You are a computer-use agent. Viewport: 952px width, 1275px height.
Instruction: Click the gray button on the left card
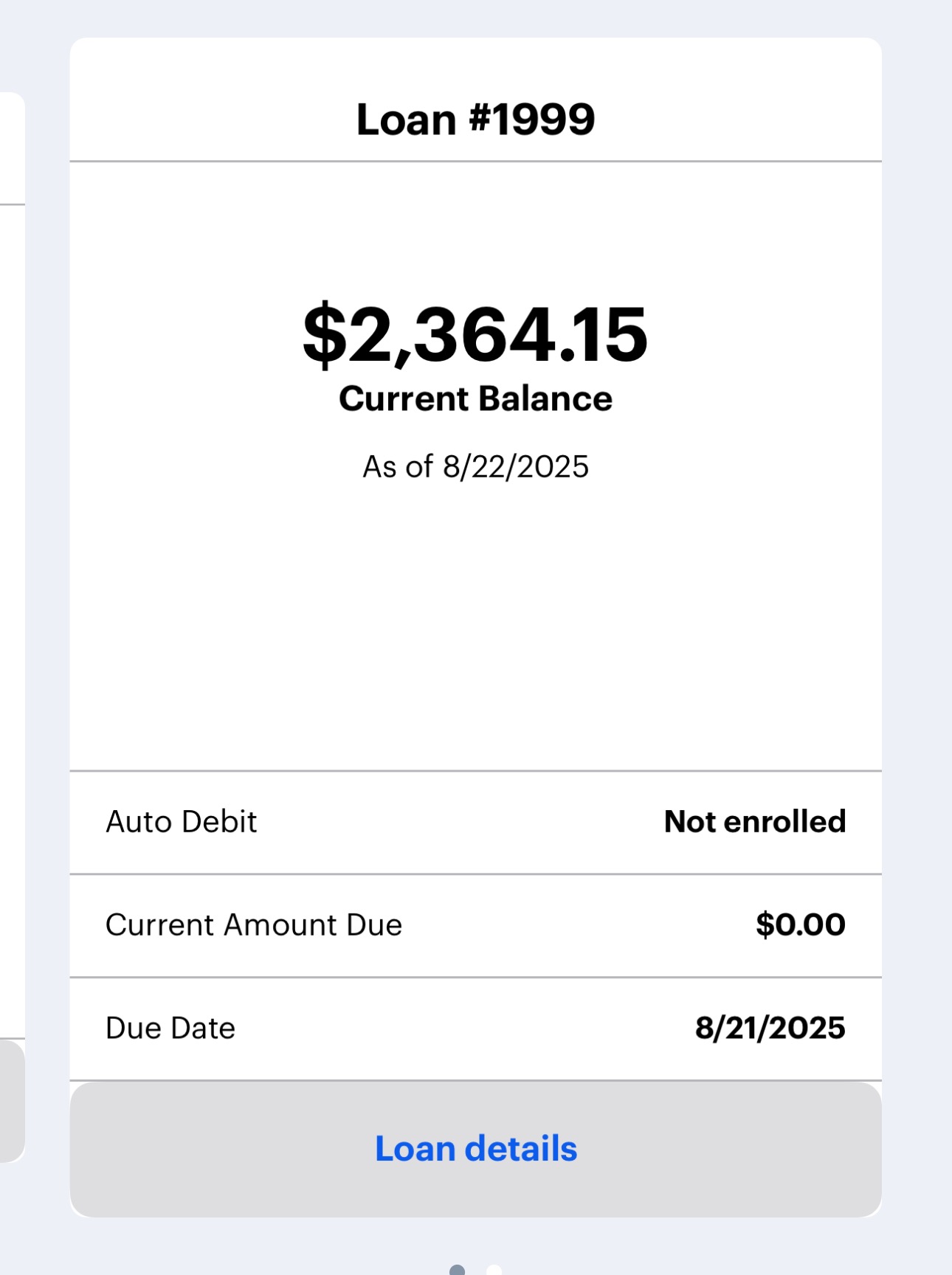click(12, 1099)
